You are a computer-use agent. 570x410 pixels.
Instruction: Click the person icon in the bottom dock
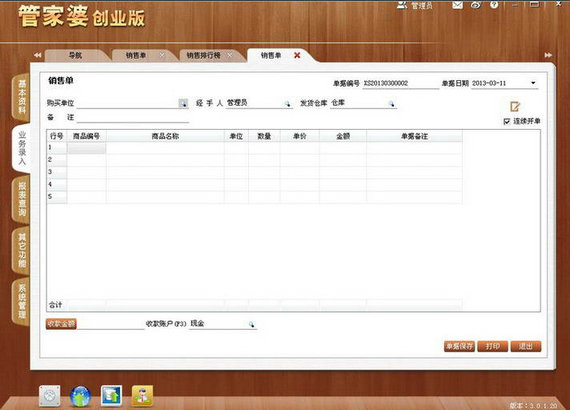point(142,396)
